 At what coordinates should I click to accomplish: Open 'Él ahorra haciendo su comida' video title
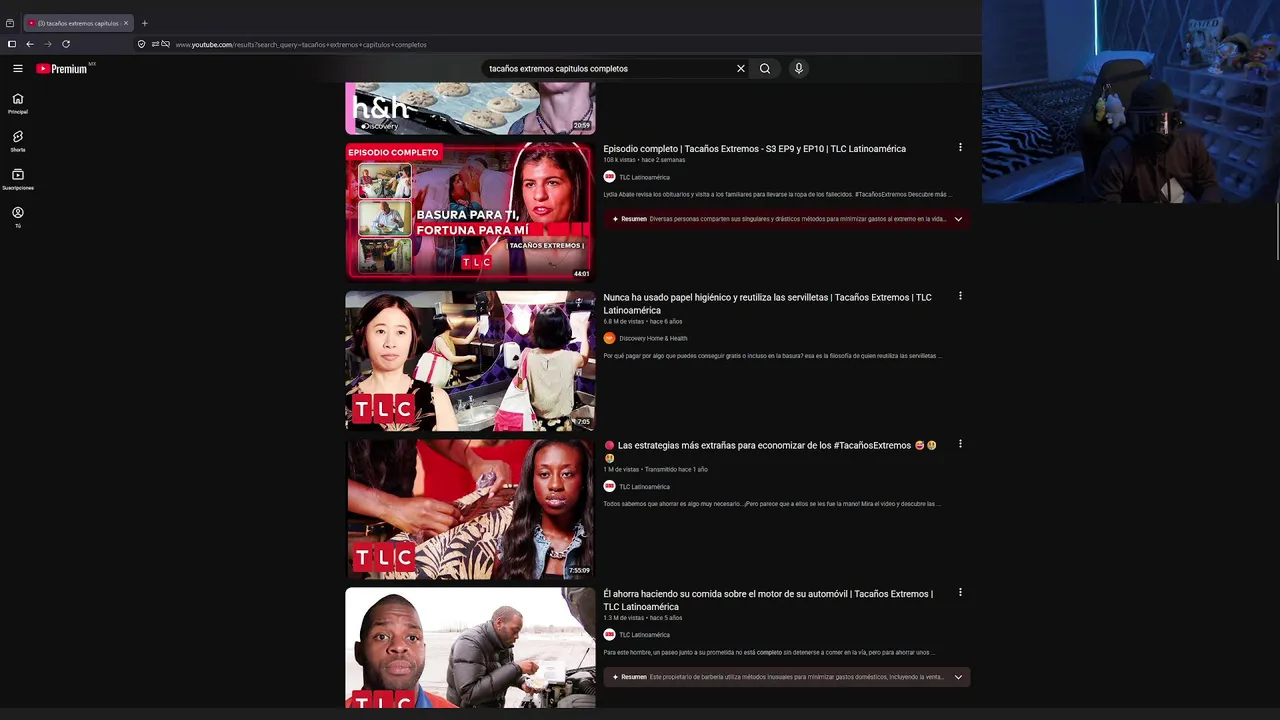[x=768, y=600]
